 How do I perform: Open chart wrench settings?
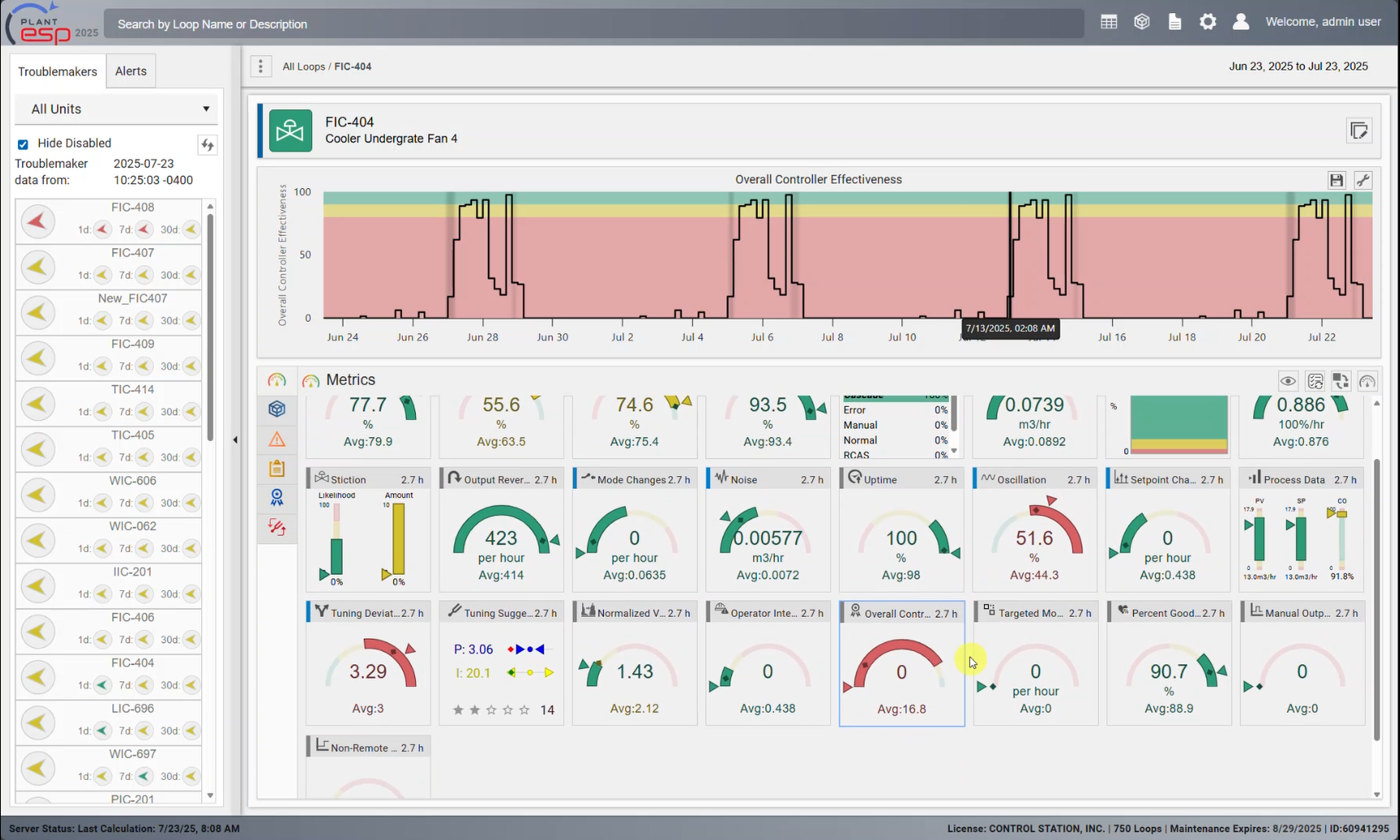click(1363, 181)
